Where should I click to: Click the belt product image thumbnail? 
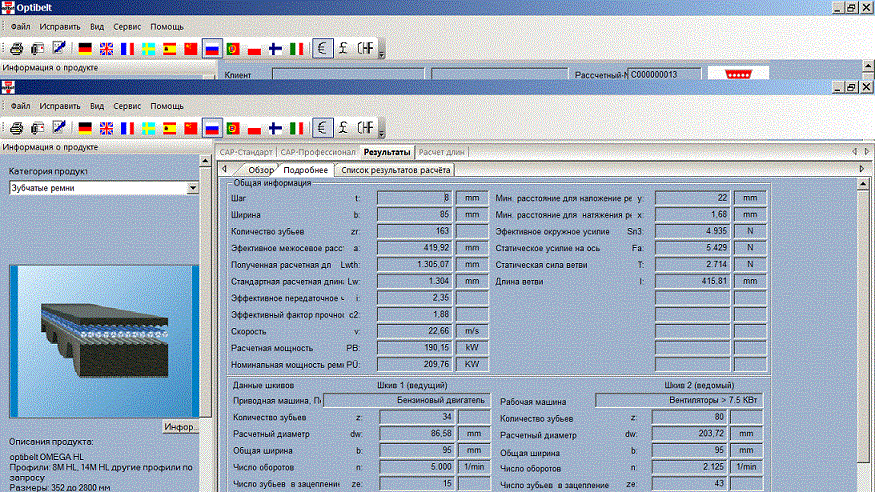(104, 341)
